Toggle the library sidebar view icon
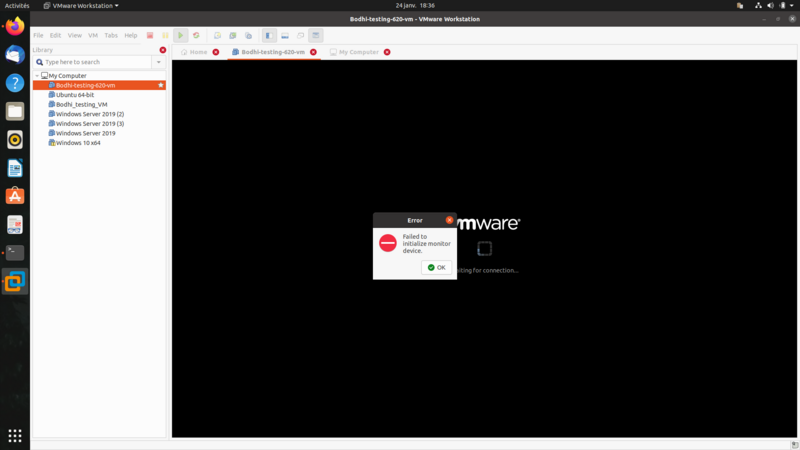Screen dimensions: 800x450 pos(269,35)
